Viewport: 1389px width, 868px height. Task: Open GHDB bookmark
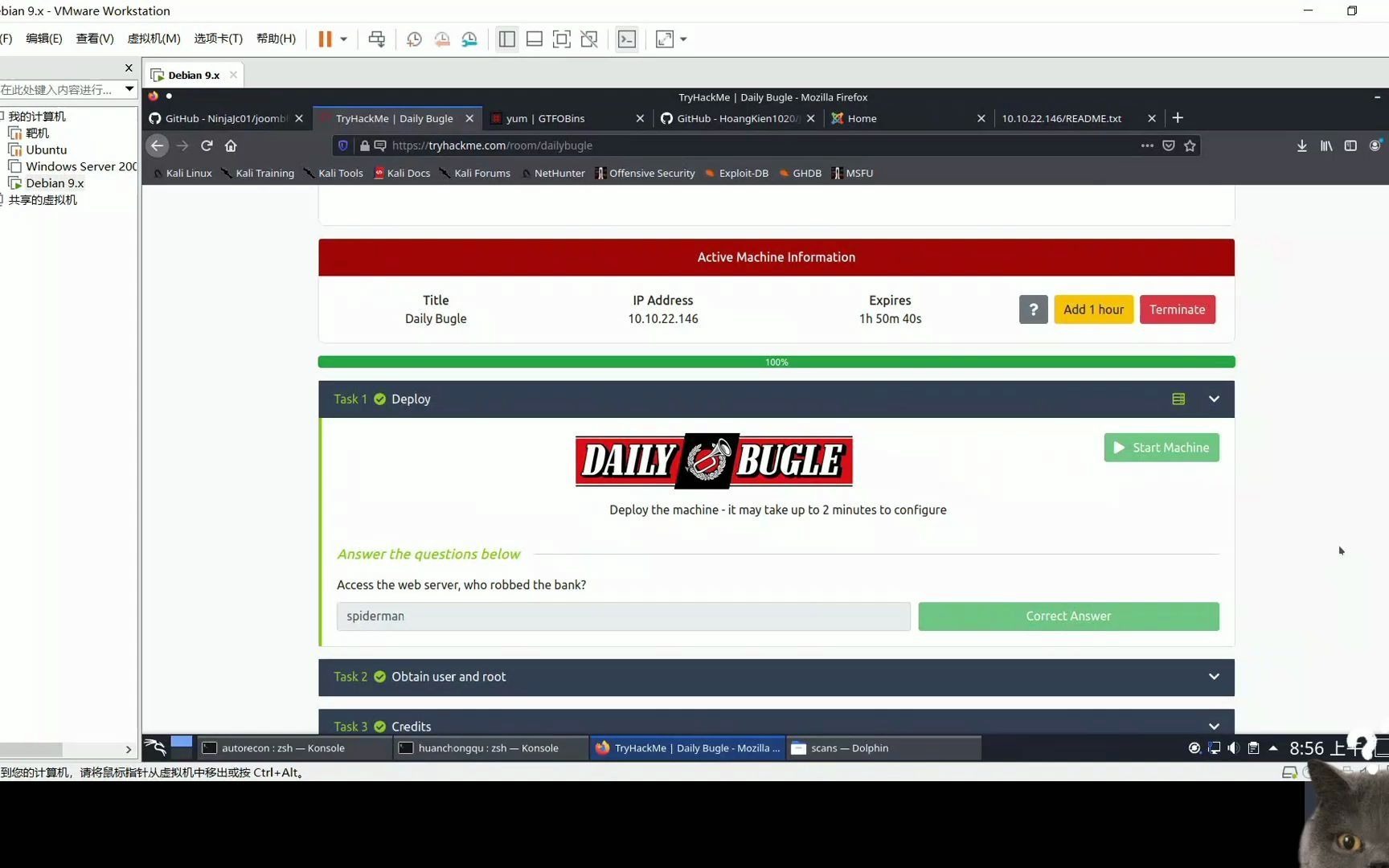pyautogui.click(x=801, y=173)
